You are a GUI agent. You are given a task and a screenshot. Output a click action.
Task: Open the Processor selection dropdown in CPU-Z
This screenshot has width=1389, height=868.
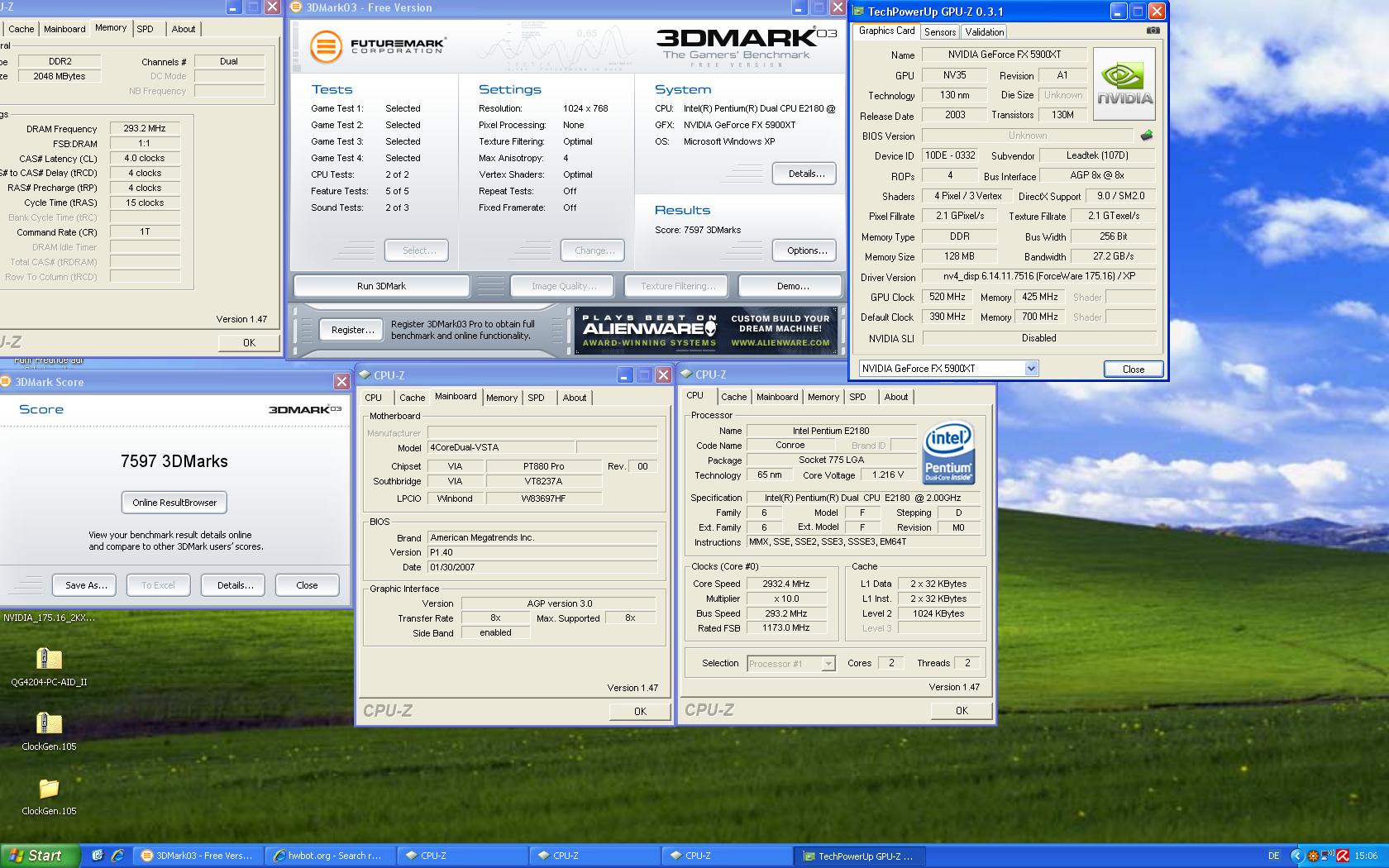(x=828, y=663)
